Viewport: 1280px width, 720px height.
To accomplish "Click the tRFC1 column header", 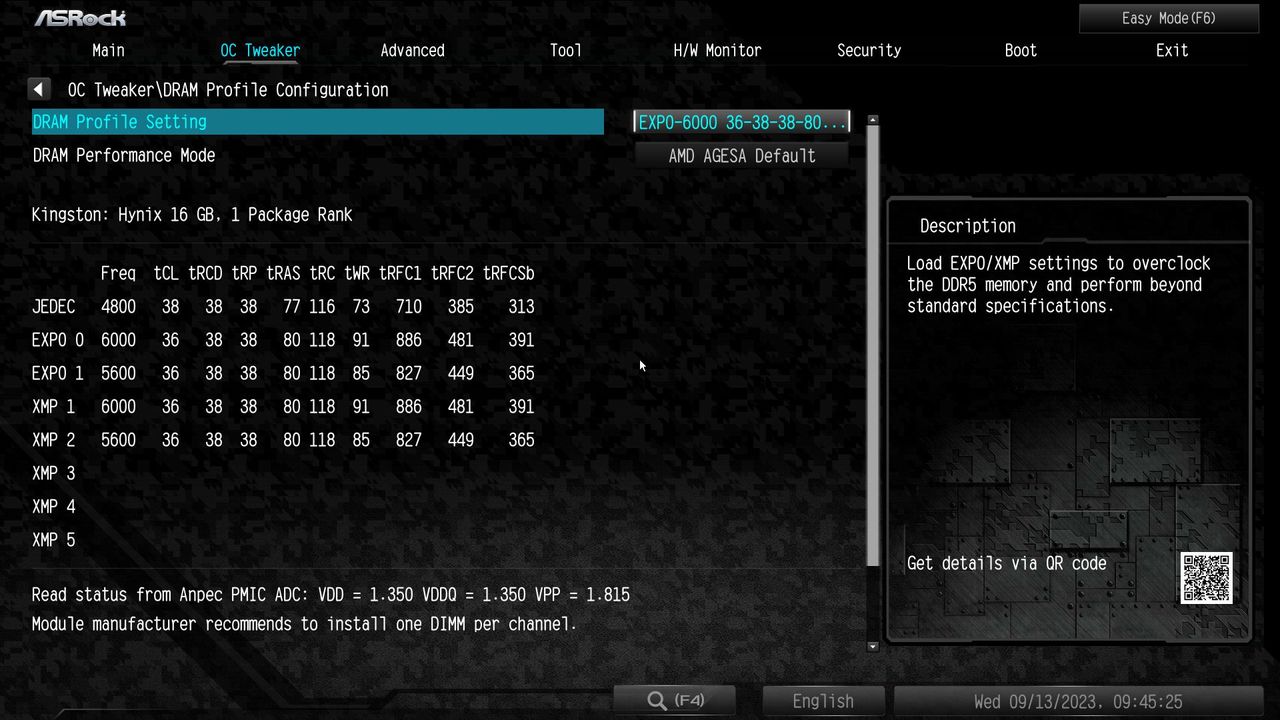I will pyautogui.click(x=400, y=273).
